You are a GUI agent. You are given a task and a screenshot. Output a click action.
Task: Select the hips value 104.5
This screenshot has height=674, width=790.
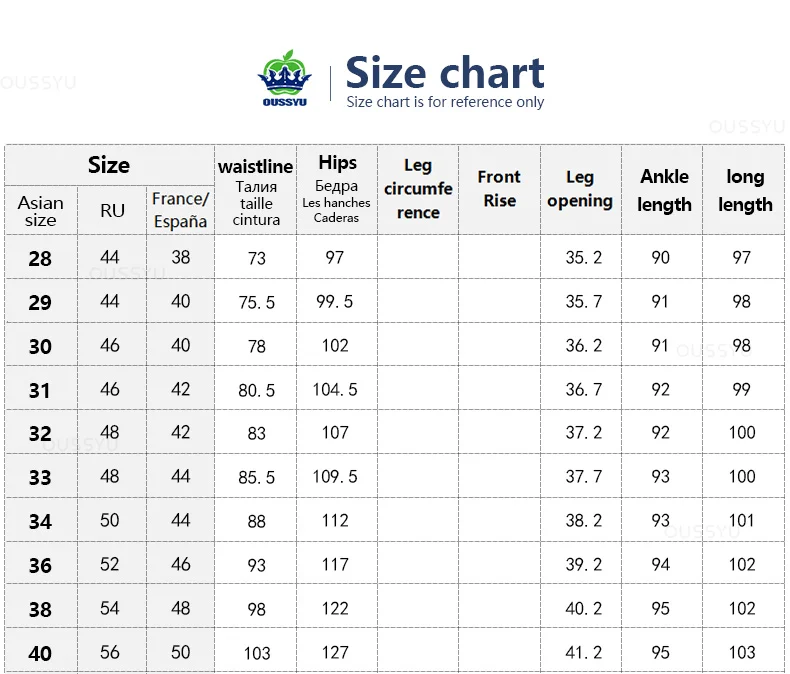335,389
